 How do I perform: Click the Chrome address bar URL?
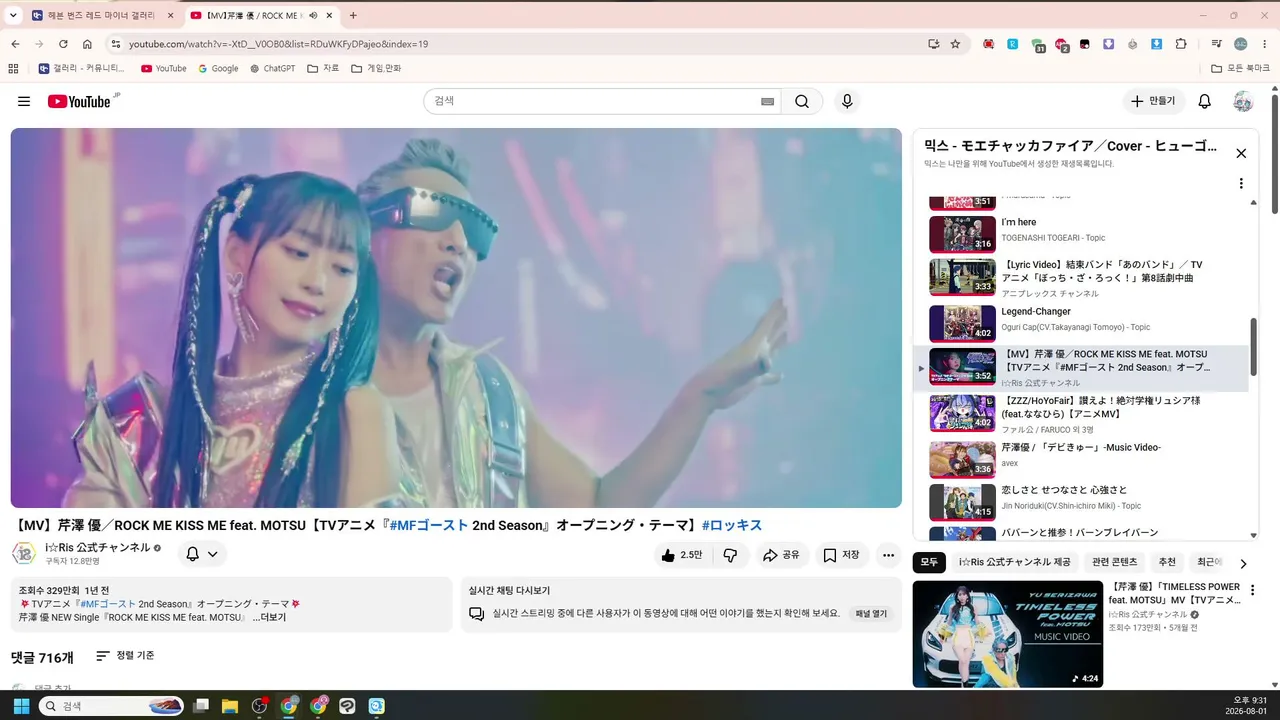click(x=278, y=44)
